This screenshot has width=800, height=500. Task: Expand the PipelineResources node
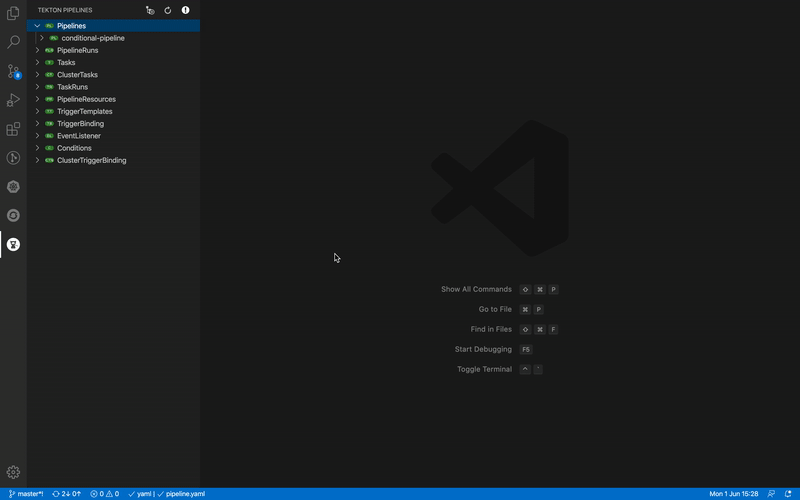(37, 99)
